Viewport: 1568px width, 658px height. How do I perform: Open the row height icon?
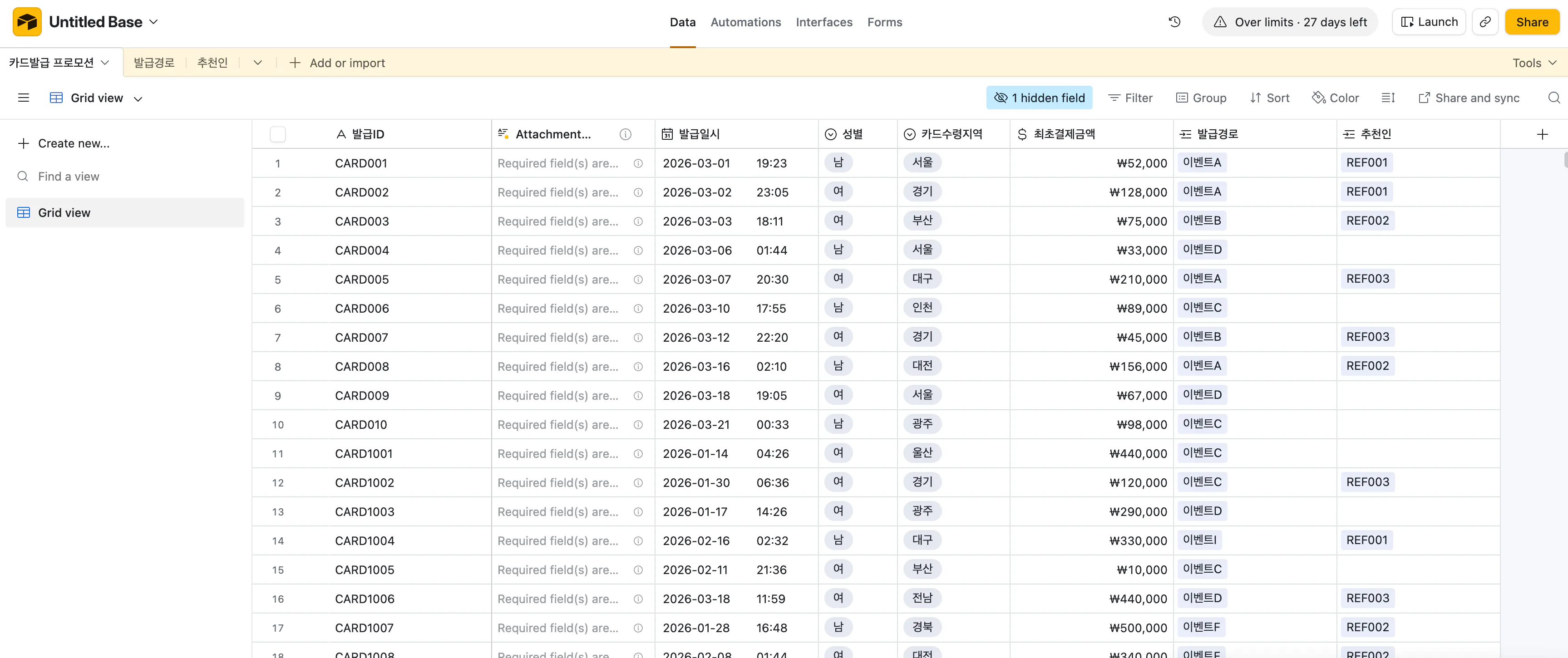1388,98
